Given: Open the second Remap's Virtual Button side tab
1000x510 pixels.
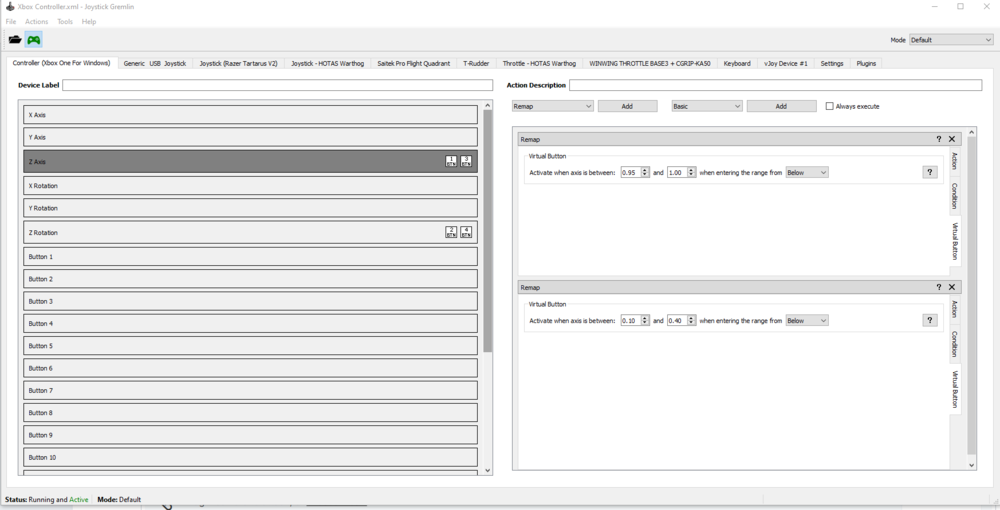Looking at the screenshot, I should pyautogui.click(x=955, y=390).
